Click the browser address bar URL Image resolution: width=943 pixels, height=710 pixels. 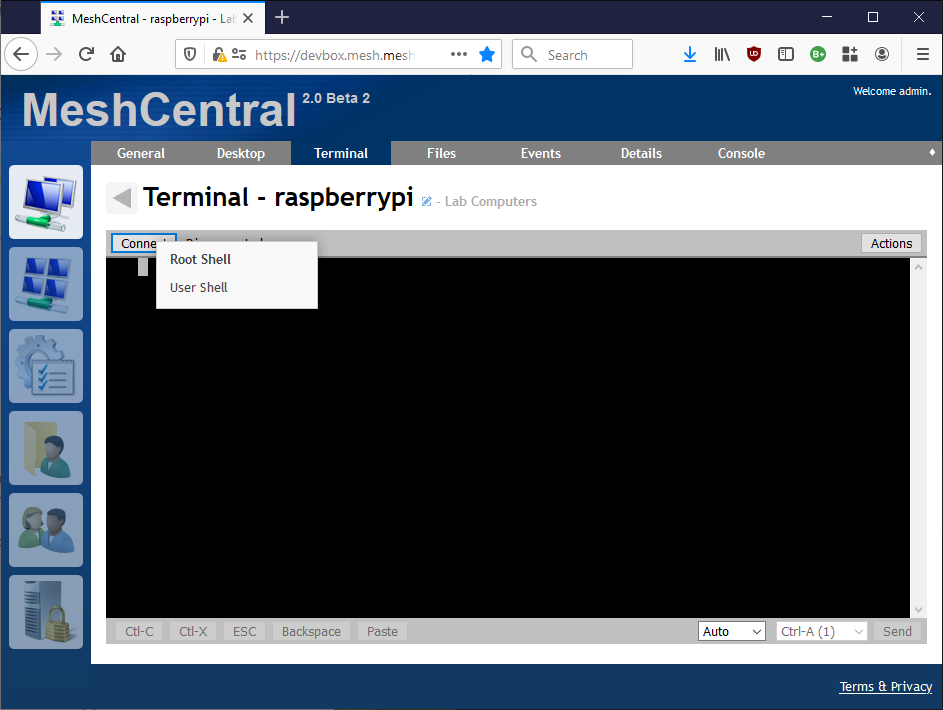point(334,55)
